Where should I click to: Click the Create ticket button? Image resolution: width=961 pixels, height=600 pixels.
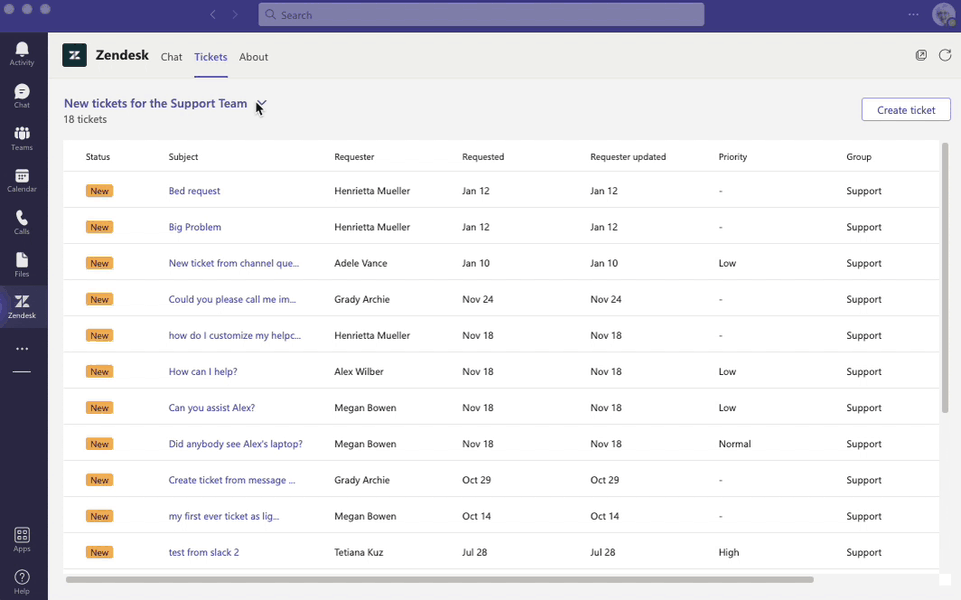(x=906, y=110)
